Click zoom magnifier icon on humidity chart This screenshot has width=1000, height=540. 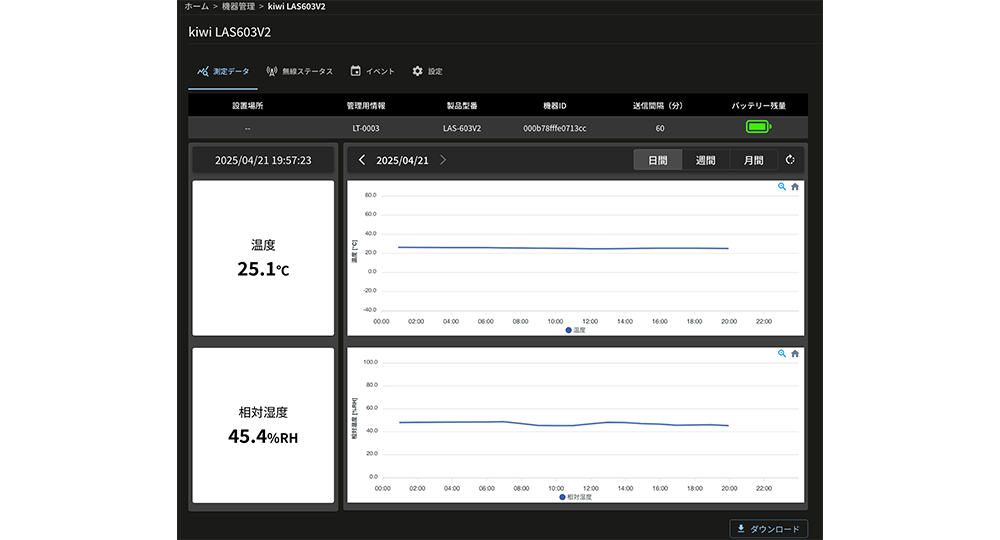click(x=782, y=353)
